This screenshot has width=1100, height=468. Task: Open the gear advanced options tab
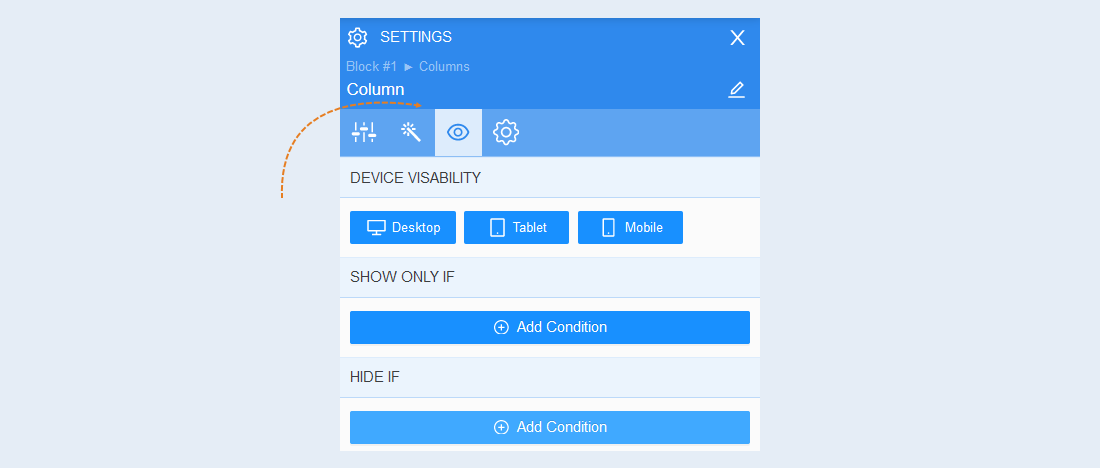click(x=506, y=132)
